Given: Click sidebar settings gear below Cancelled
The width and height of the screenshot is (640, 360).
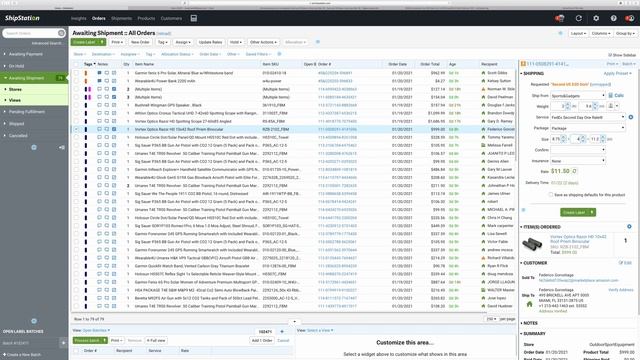Looking at the screenshot, I should (34, 147).
